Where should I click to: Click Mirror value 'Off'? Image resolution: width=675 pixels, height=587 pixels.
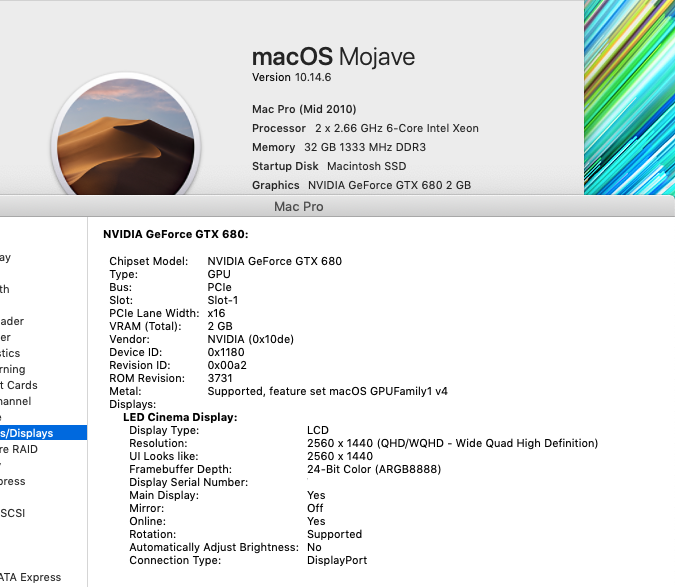[x=315, y=508]
